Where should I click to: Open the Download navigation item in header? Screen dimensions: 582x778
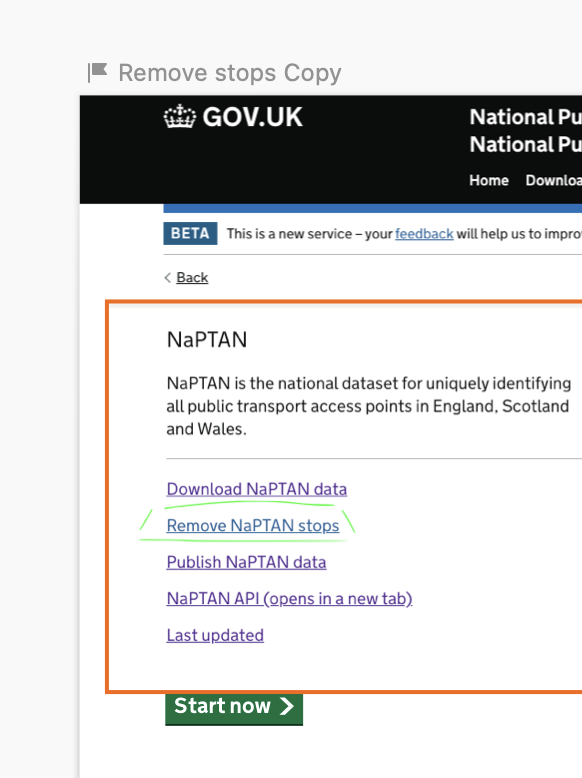[x=554, y=180]
